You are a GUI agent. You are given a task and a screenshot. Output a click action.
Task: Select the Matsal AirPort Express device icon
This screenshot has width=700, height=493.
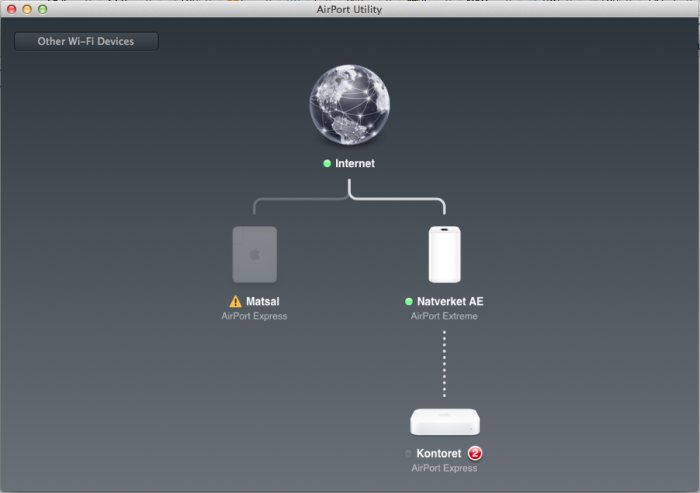254,255
